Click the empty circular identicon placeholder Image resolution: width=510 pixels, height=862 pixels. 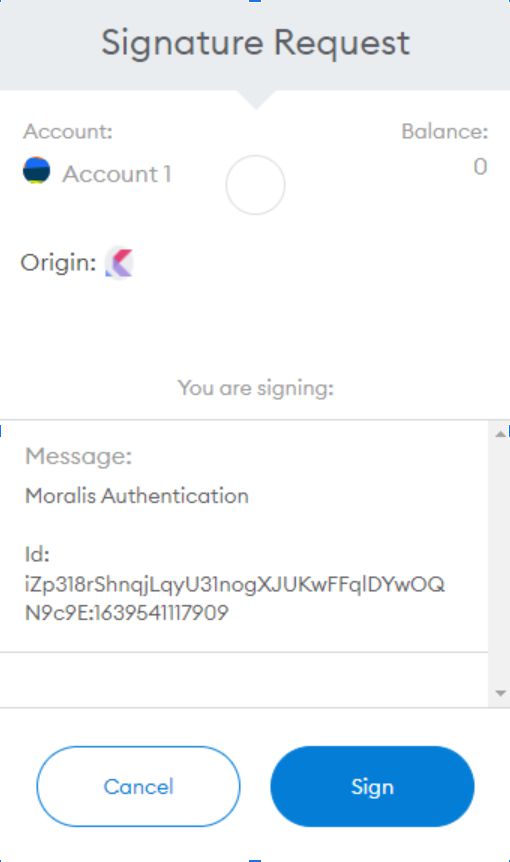pos(256,185)
